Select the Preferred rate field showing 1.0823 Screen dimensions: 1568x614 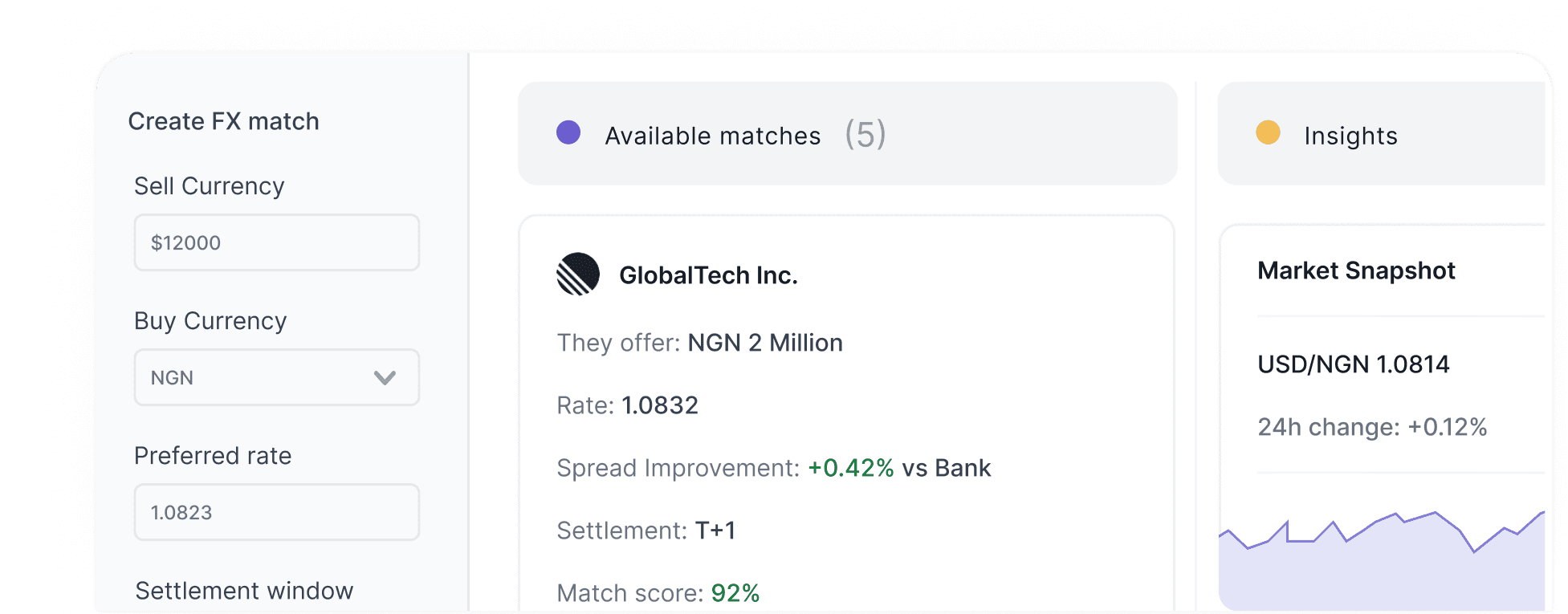(276, 512)
